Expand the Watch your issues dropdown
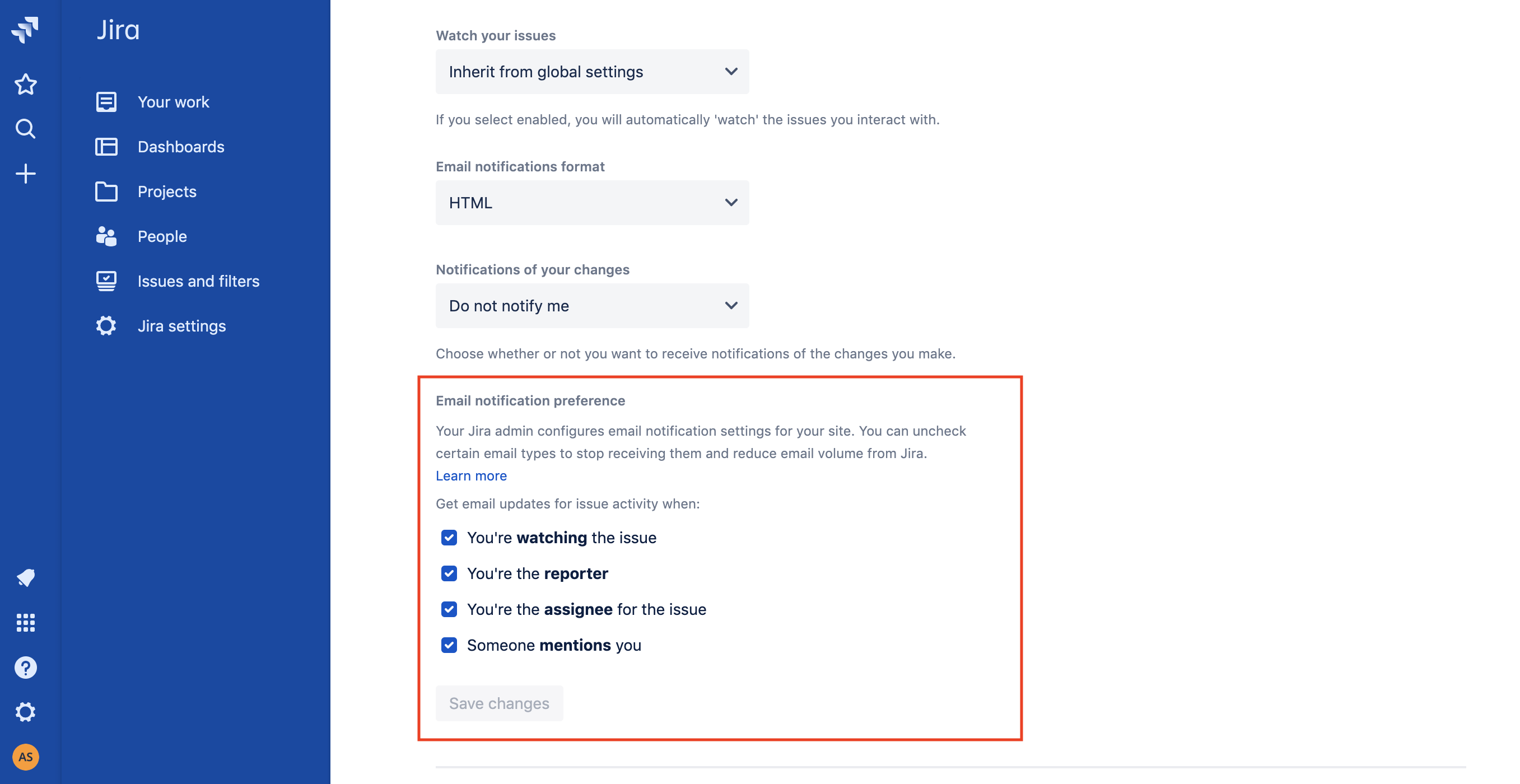The width and height of the screenshot is (1520, 784). [x=592, y=72]
